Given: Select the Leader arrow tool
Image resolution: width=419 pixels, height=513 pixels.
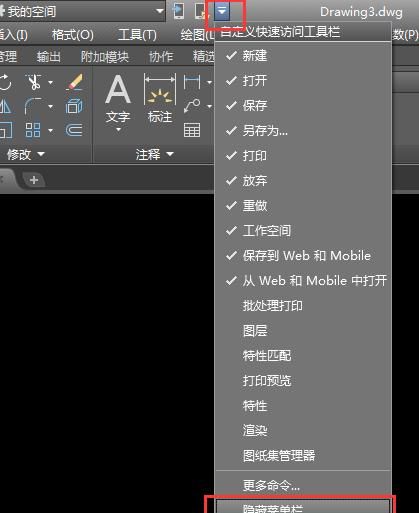Looking at the screenshot, I should point(192,106).
